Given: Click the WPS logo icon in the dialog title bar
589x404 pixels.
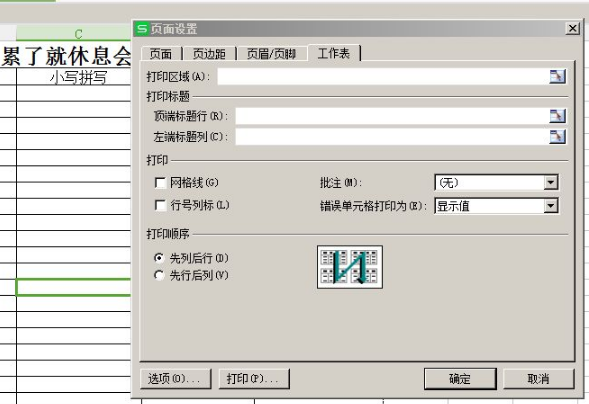Looking at the screenshot, I should (142, 29).
